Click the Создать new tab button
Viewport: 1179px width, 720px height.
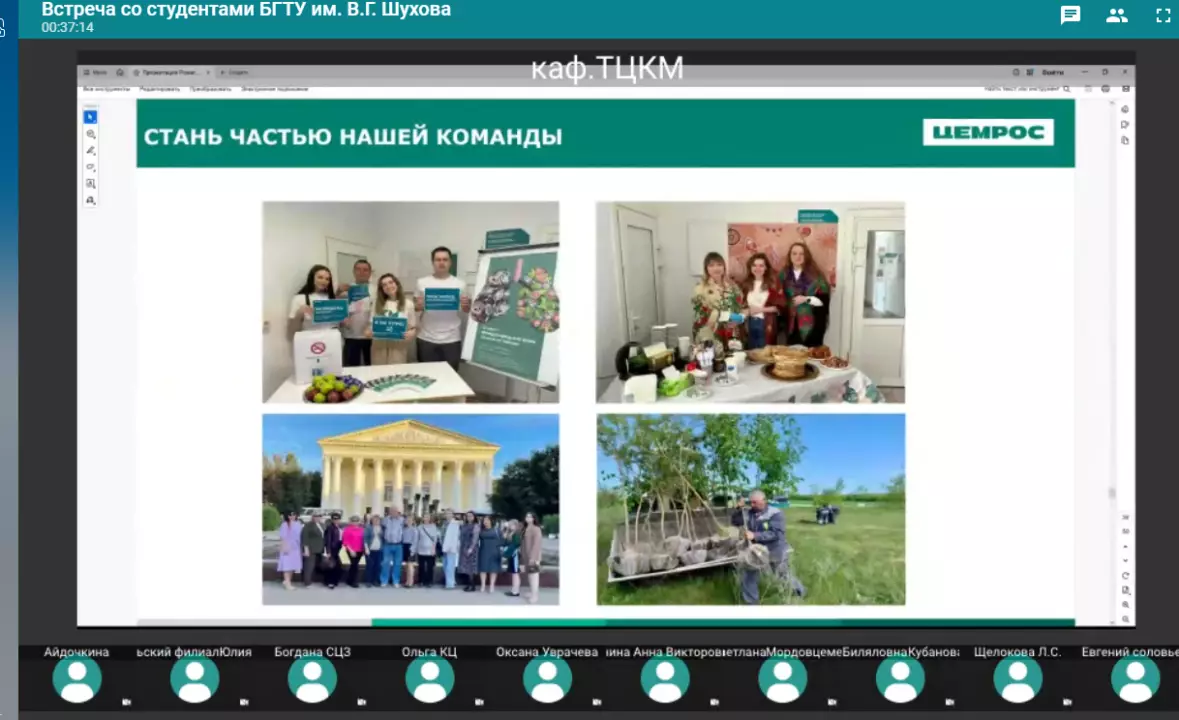(237, 73)
